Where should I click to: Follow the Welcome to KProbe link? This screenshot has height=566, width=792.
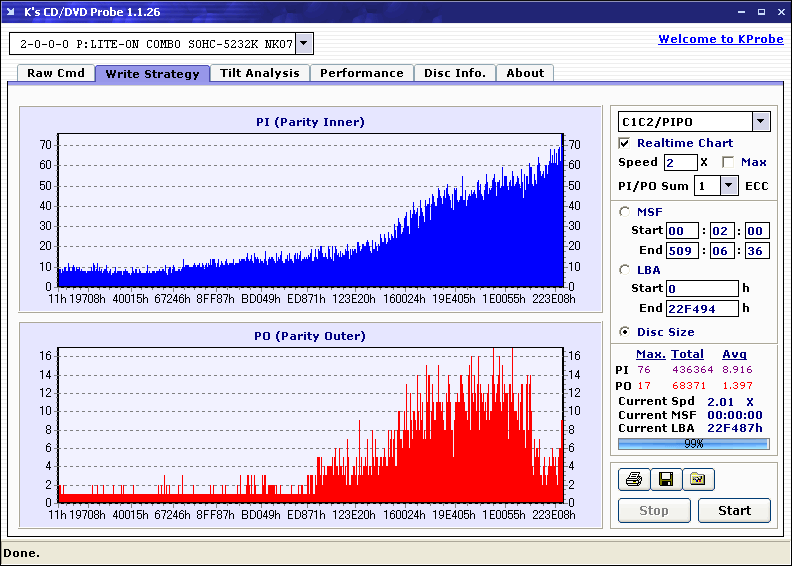click(x=721, y=39)
